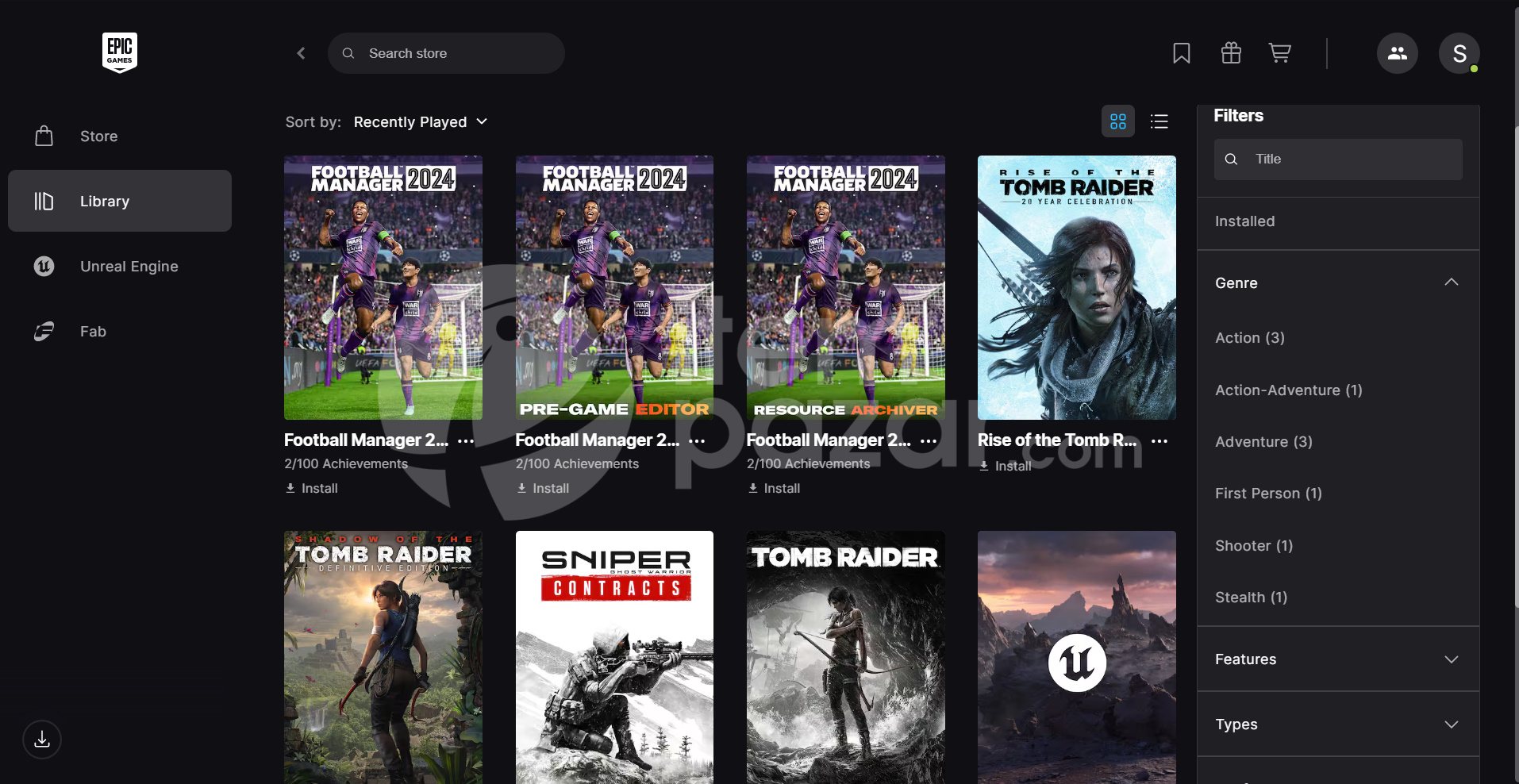Expand the Features filter section

click(x=1338, y=659)
